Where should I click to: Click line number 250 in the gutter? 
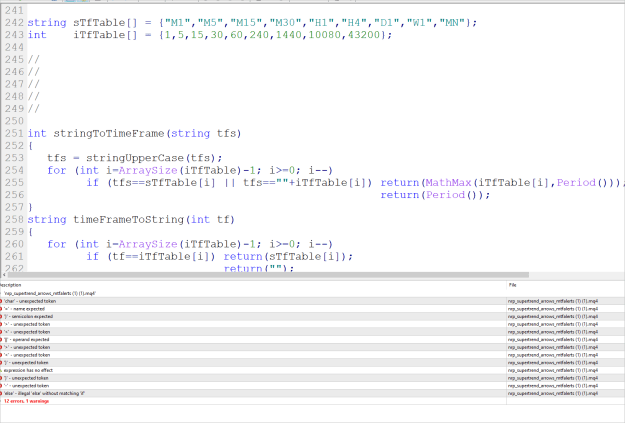[14, 121]
